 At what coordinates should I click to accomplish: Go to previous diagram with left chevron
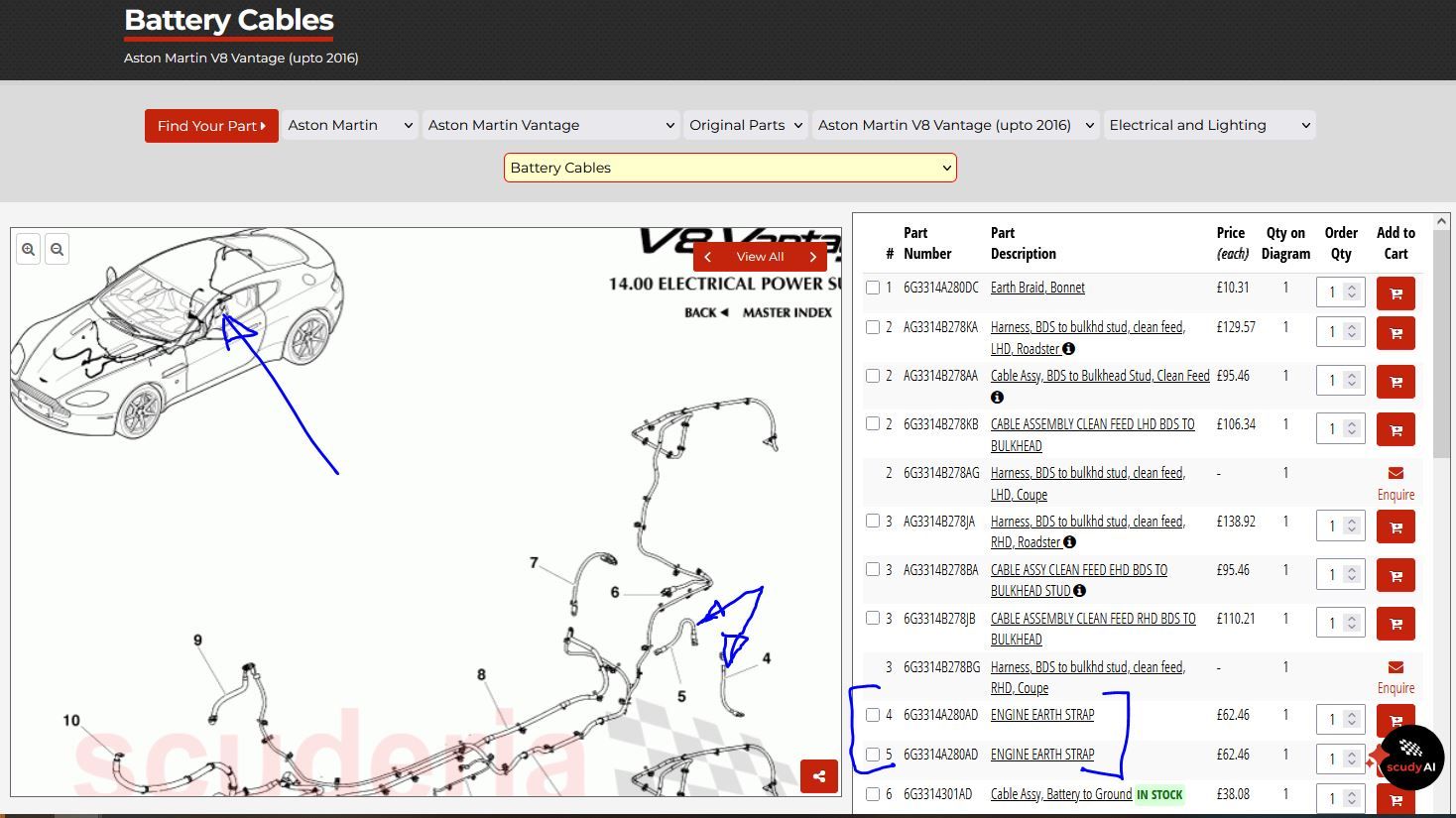coord(707,257)
